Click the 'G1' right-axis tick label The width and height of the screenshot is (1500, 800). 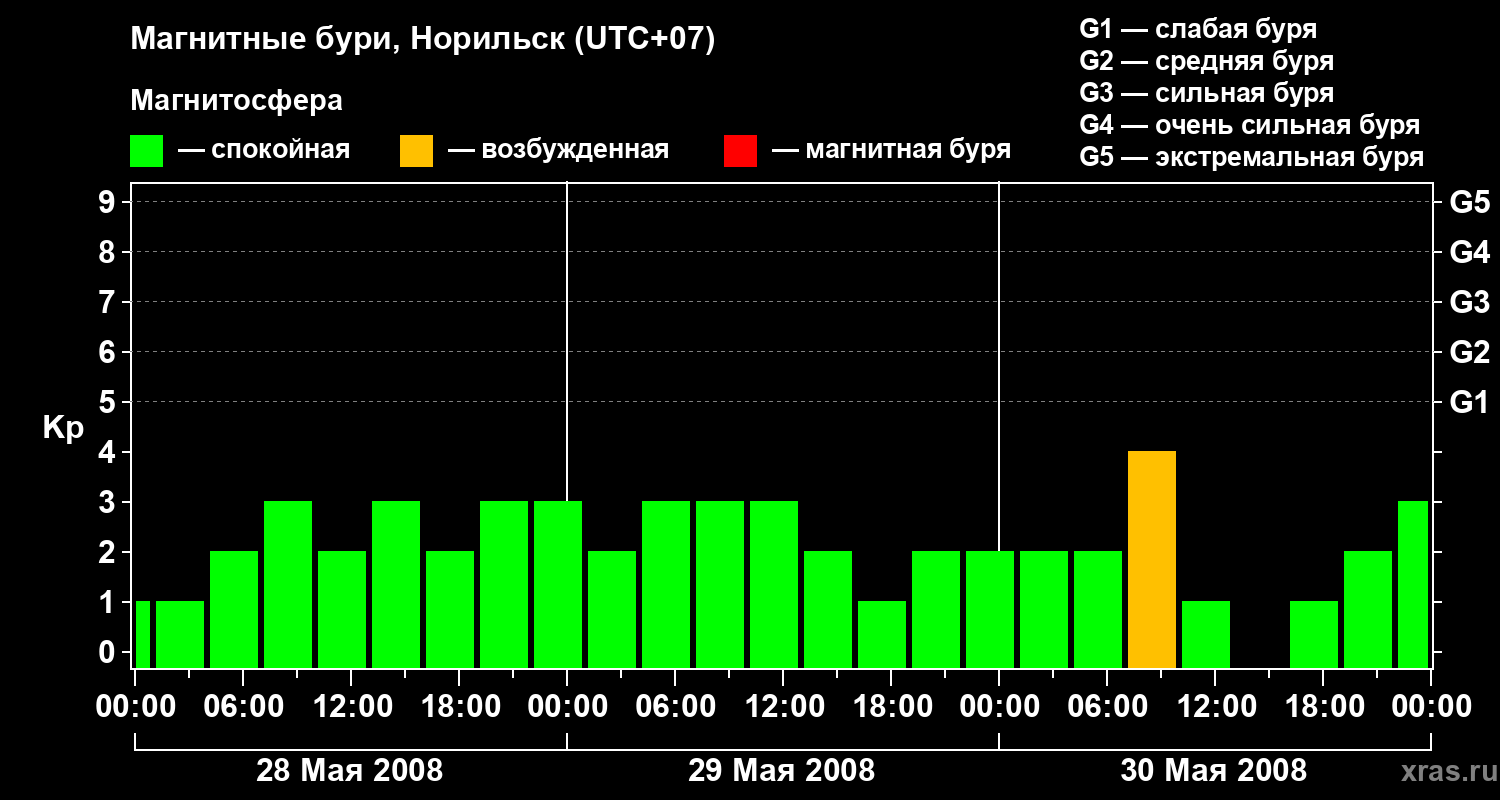[x=1470, y=403]
